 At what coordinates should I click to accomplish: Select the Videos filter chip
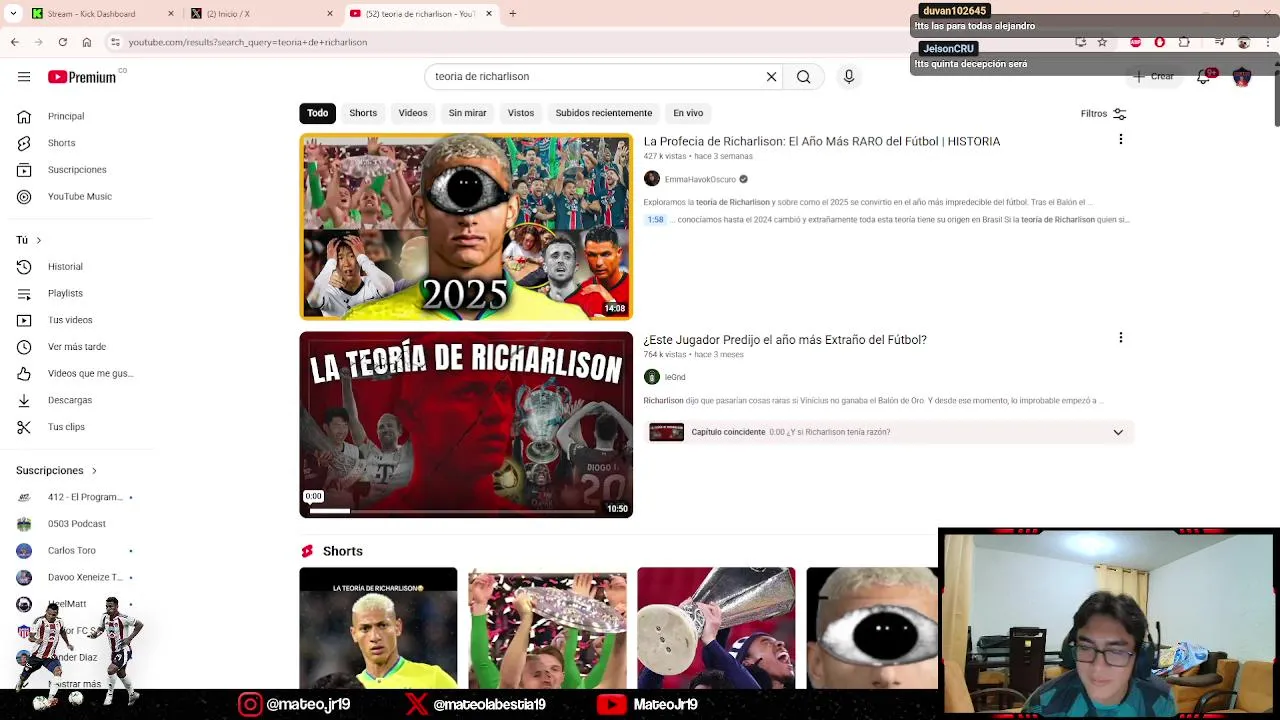(413, 113)
